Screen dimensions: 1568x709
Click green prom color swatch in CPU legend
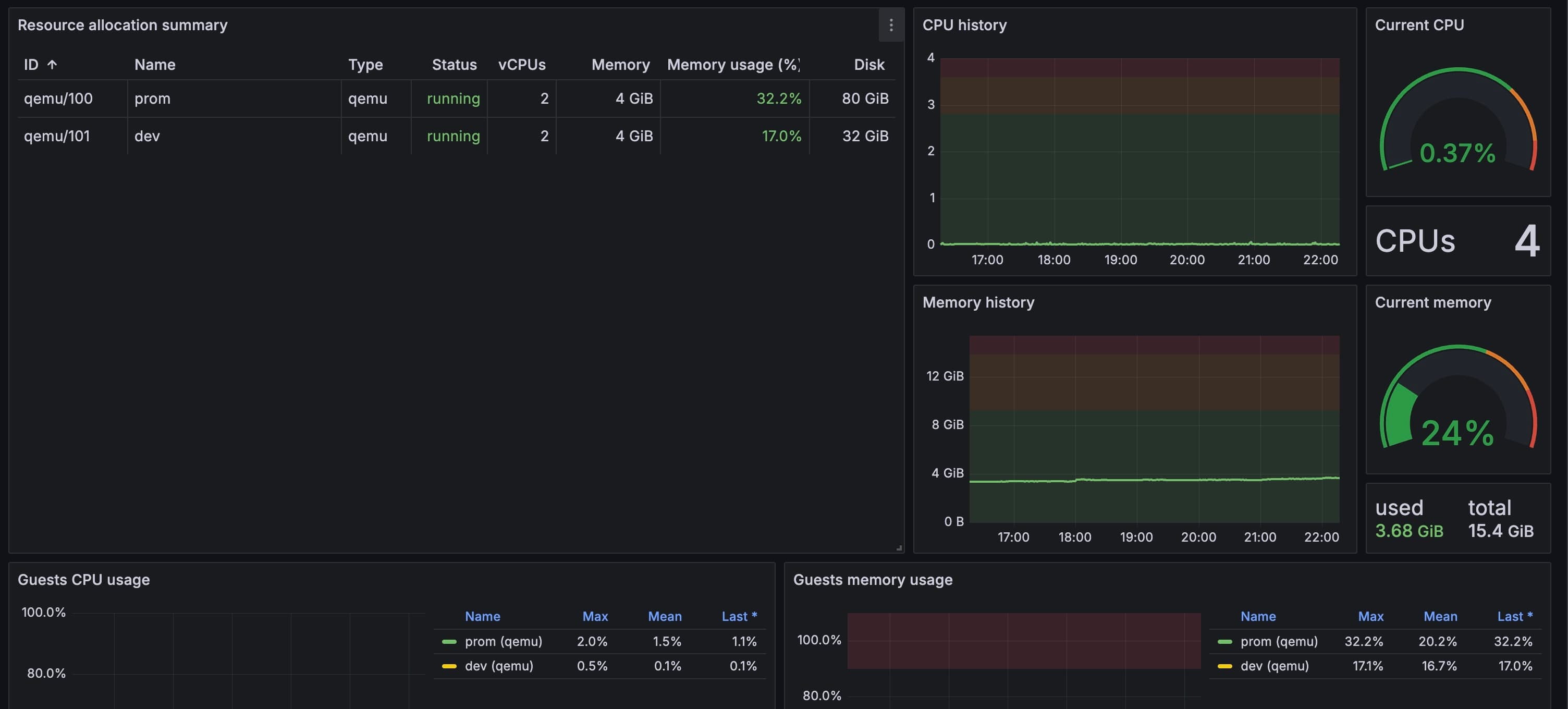click(x=449, y=641)
